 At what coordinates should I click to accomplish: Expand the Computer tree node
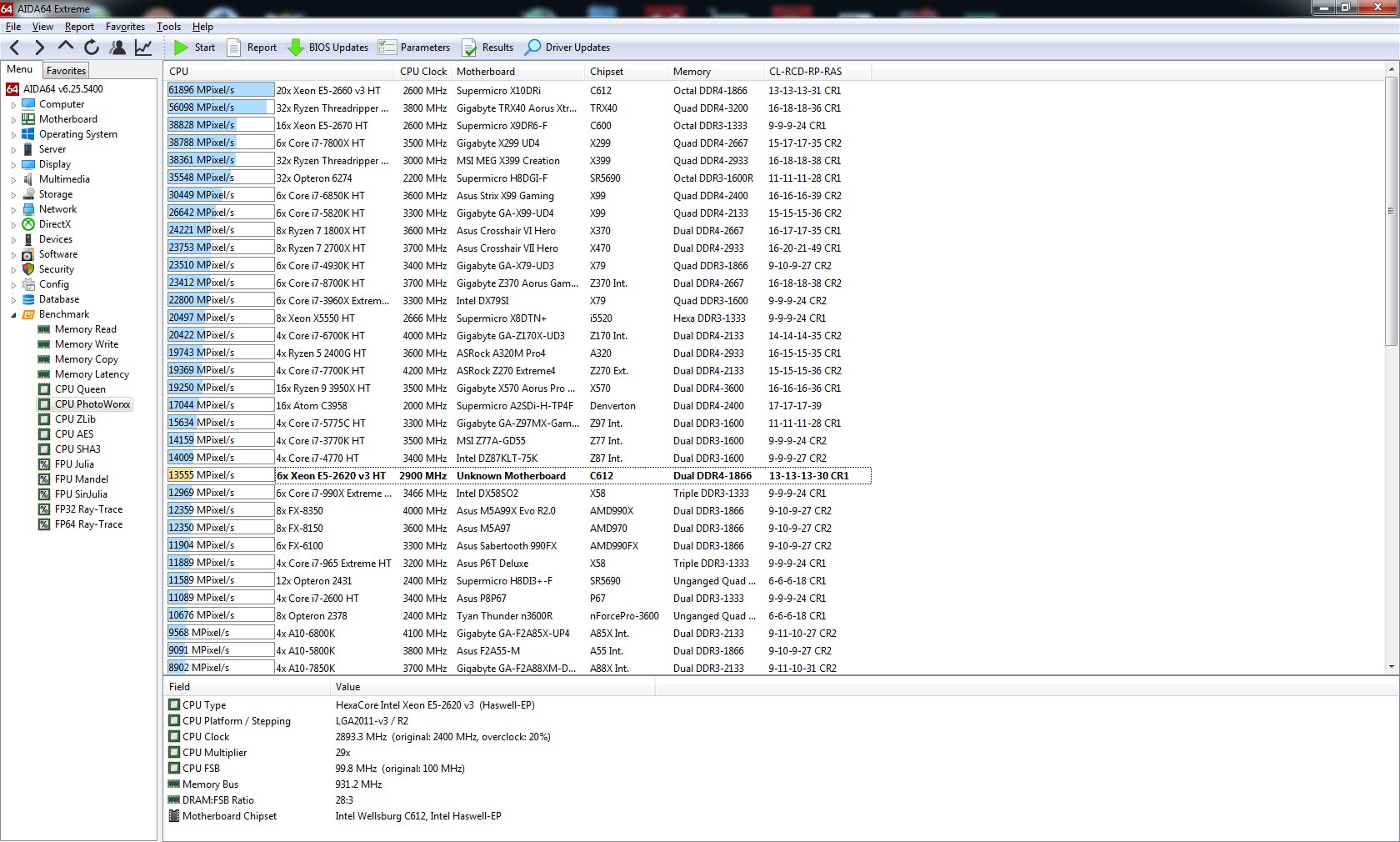pyautogui.click(x=13, y=105)
